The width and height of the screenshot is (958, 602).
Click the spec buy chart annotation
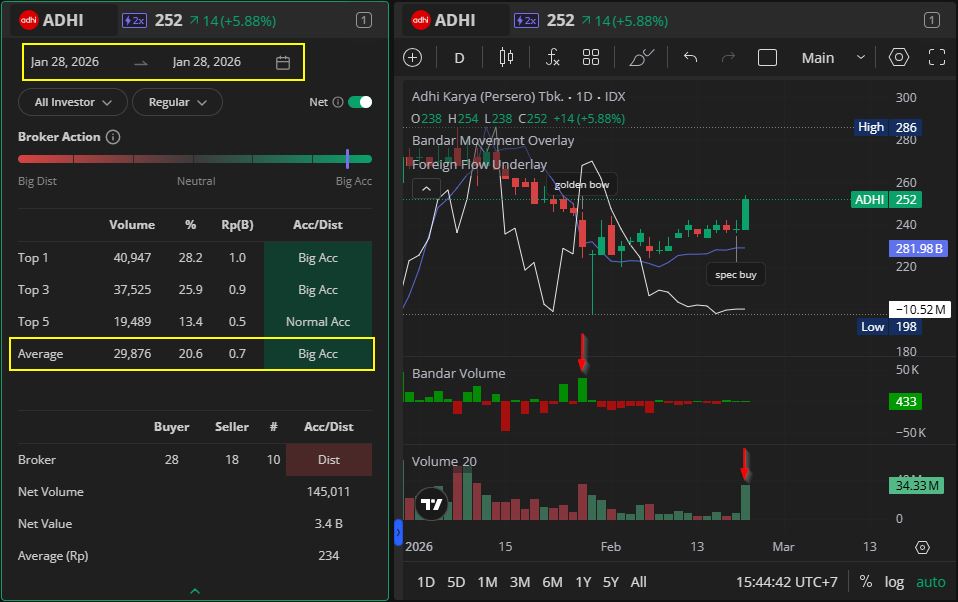pos(736,274)
